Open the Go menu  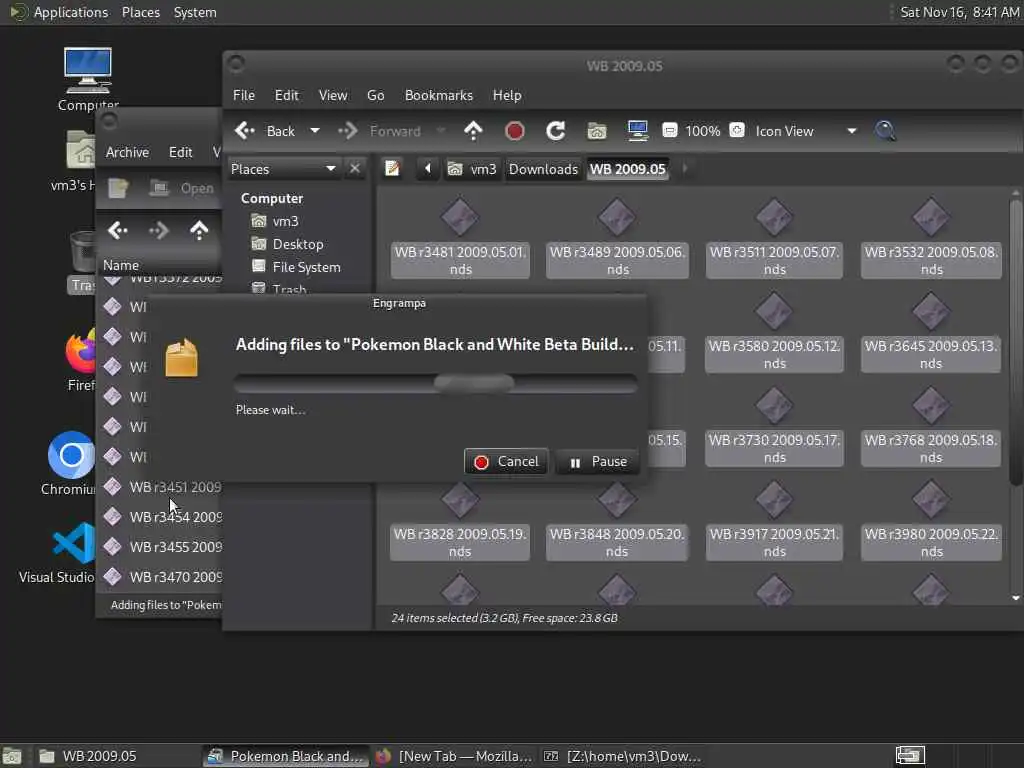click(x=376, y=95)
